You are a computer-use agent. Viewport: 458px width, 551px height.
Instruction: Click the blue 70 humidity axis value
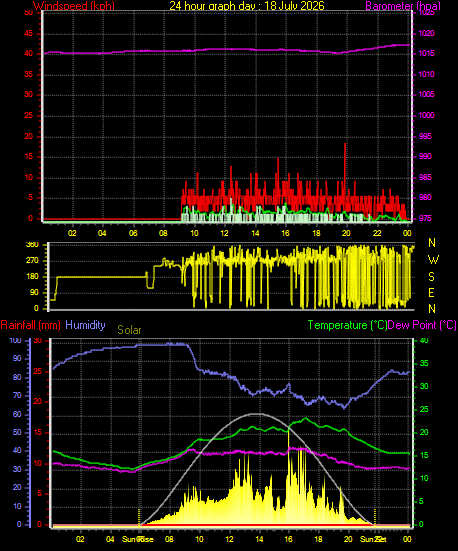(17, 395)
